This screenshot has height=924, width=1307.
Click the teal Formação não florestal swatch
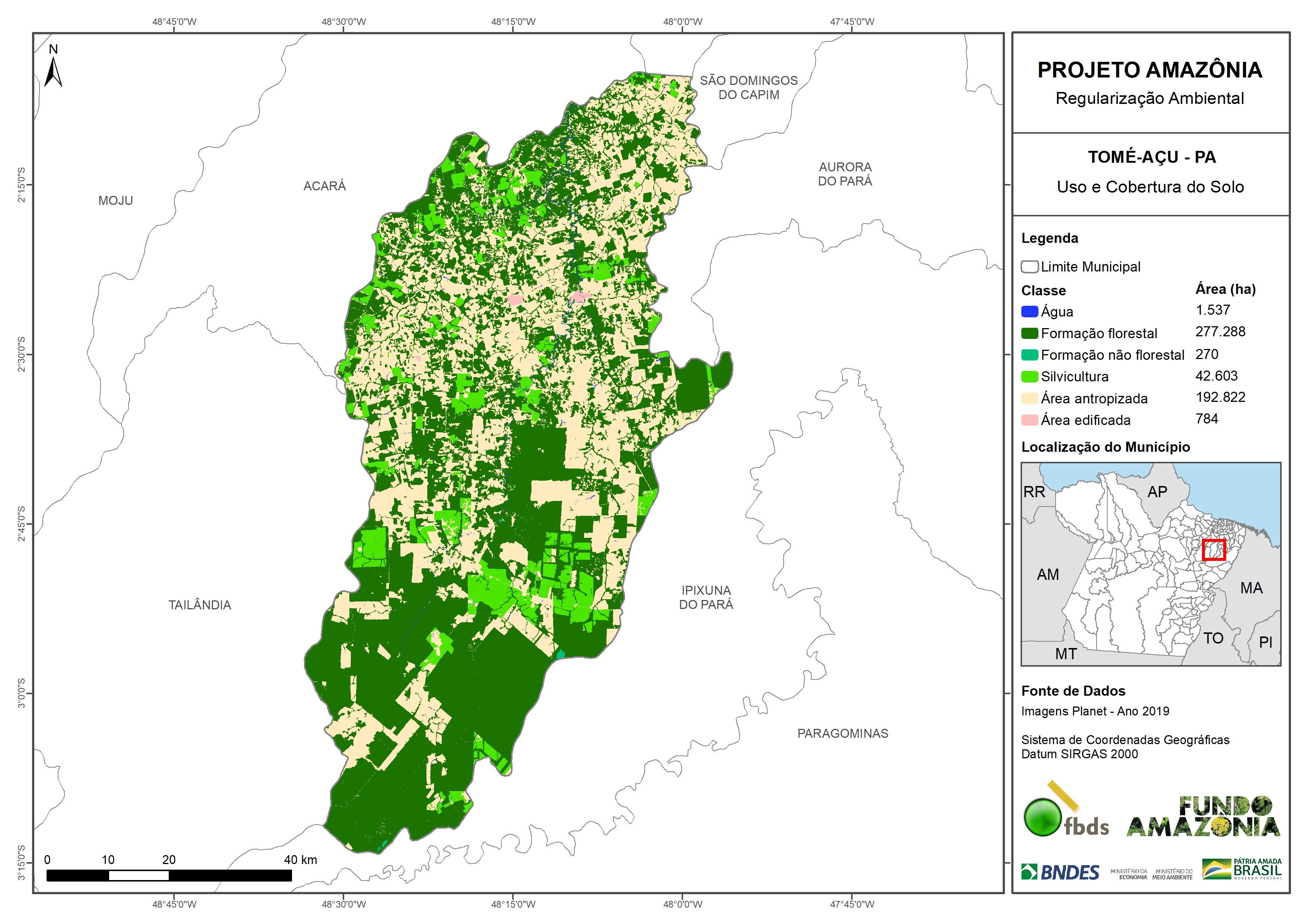click(x=1029, y=355)
